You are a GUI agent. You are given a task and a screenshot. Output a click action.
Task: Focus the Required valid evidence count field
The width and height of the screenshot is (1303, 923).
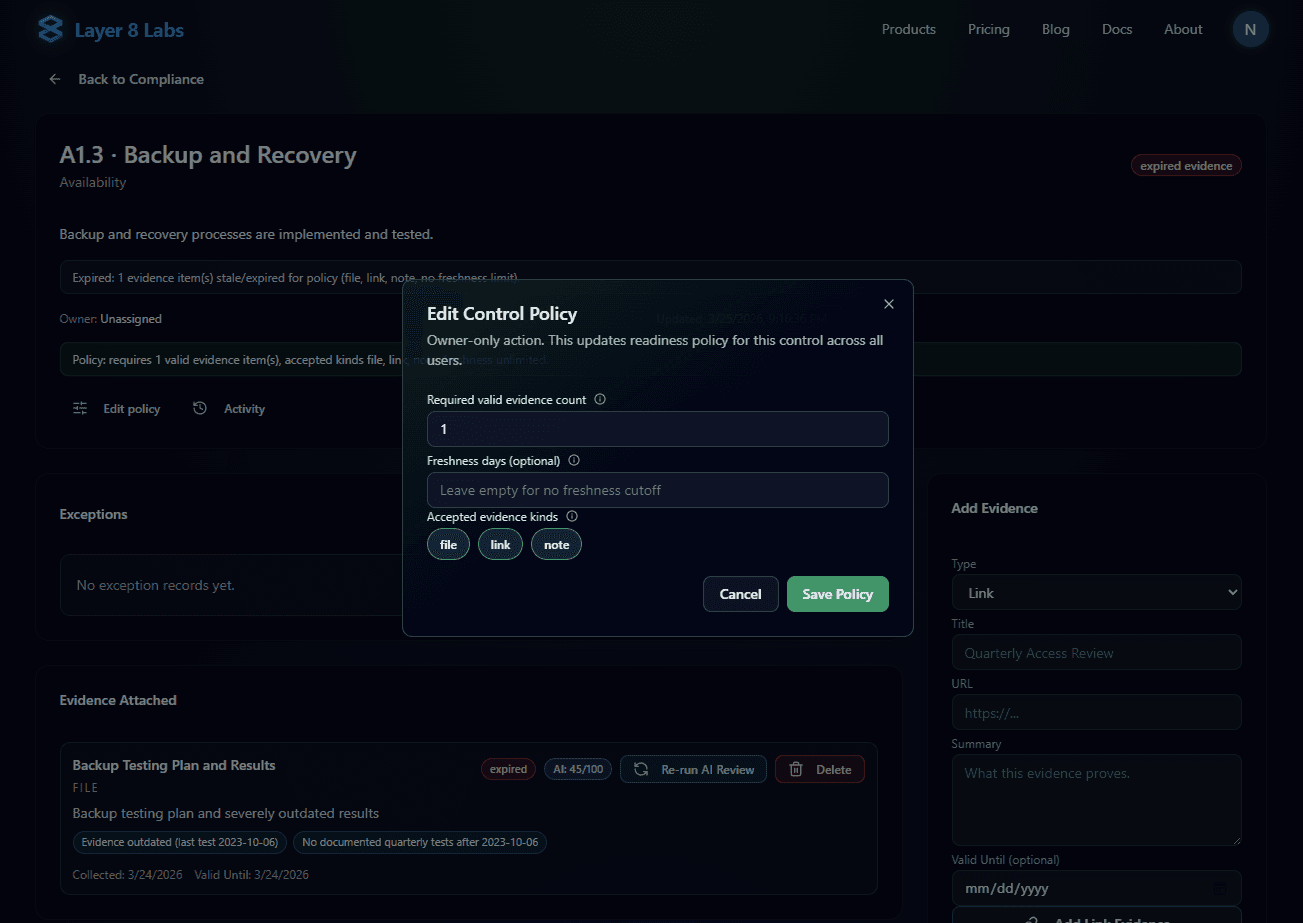pyautogui.click(x=657, y=429)
